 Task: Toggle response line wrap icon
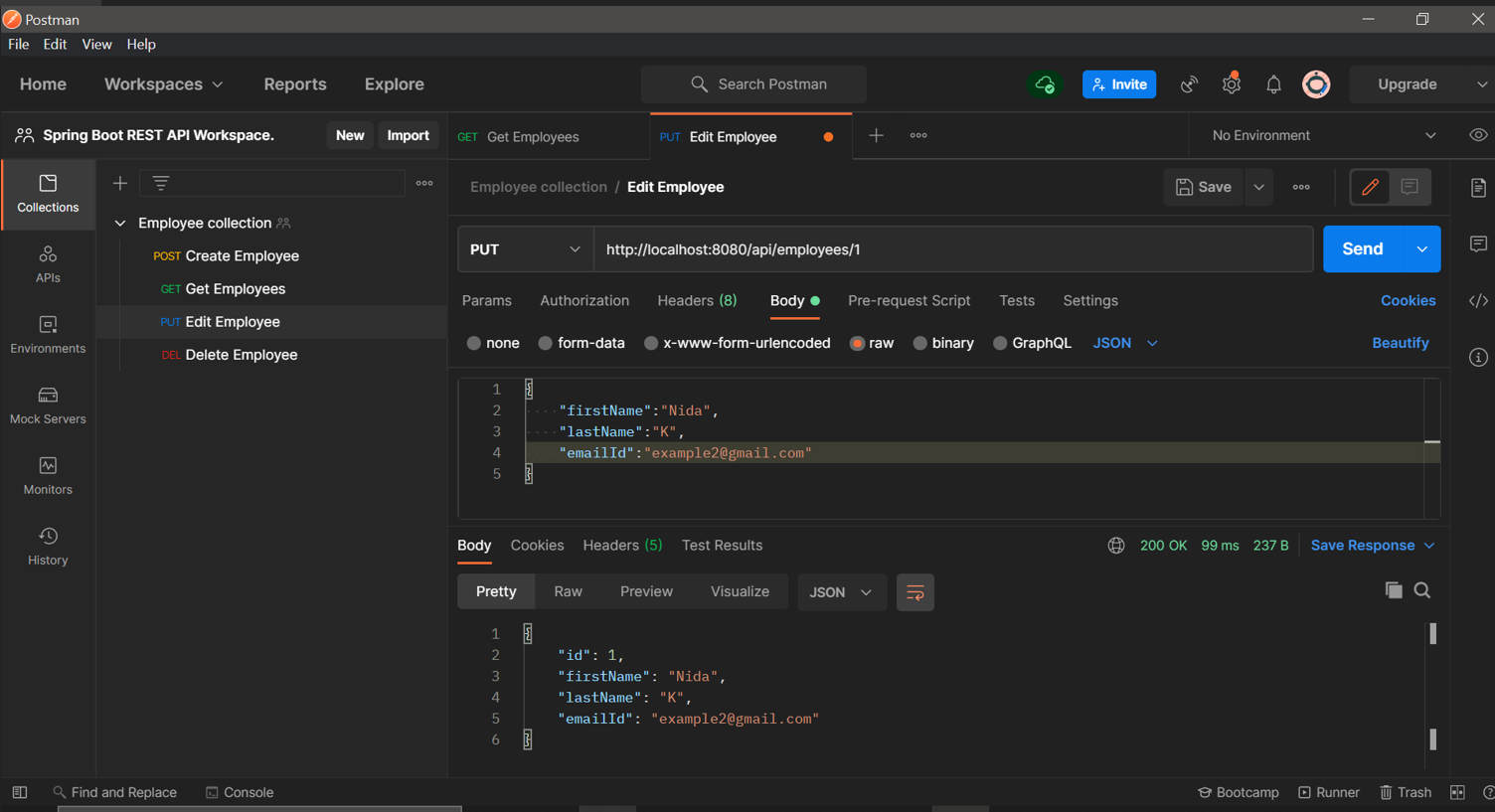[x=914, y=592]
